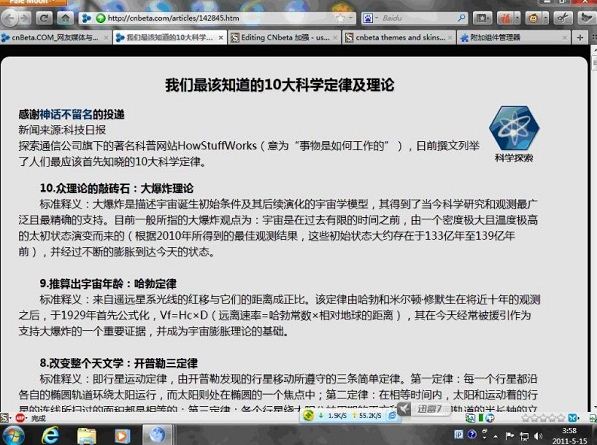Click the blue help icon in system tray

coord(472,435)
